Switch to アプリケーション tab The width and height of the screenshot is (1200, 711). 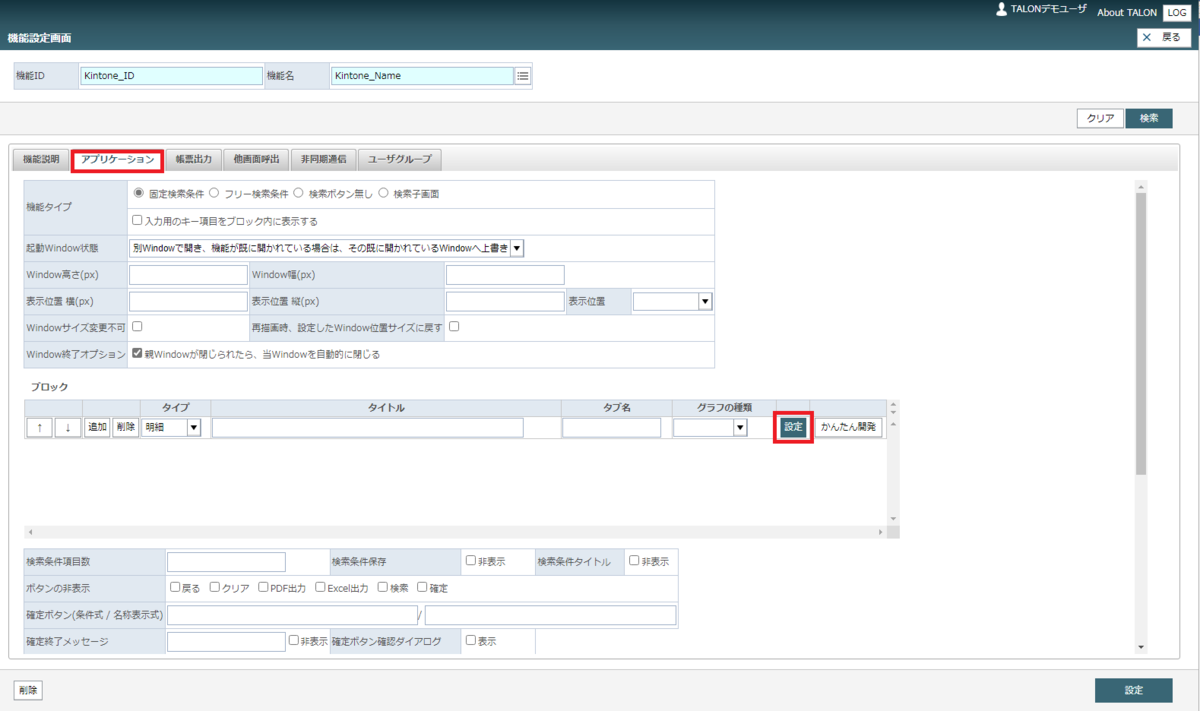point(118,159)
